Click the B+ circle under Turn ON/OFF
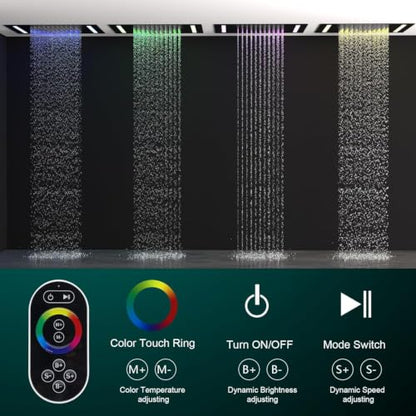 click(x=249, y=369)
